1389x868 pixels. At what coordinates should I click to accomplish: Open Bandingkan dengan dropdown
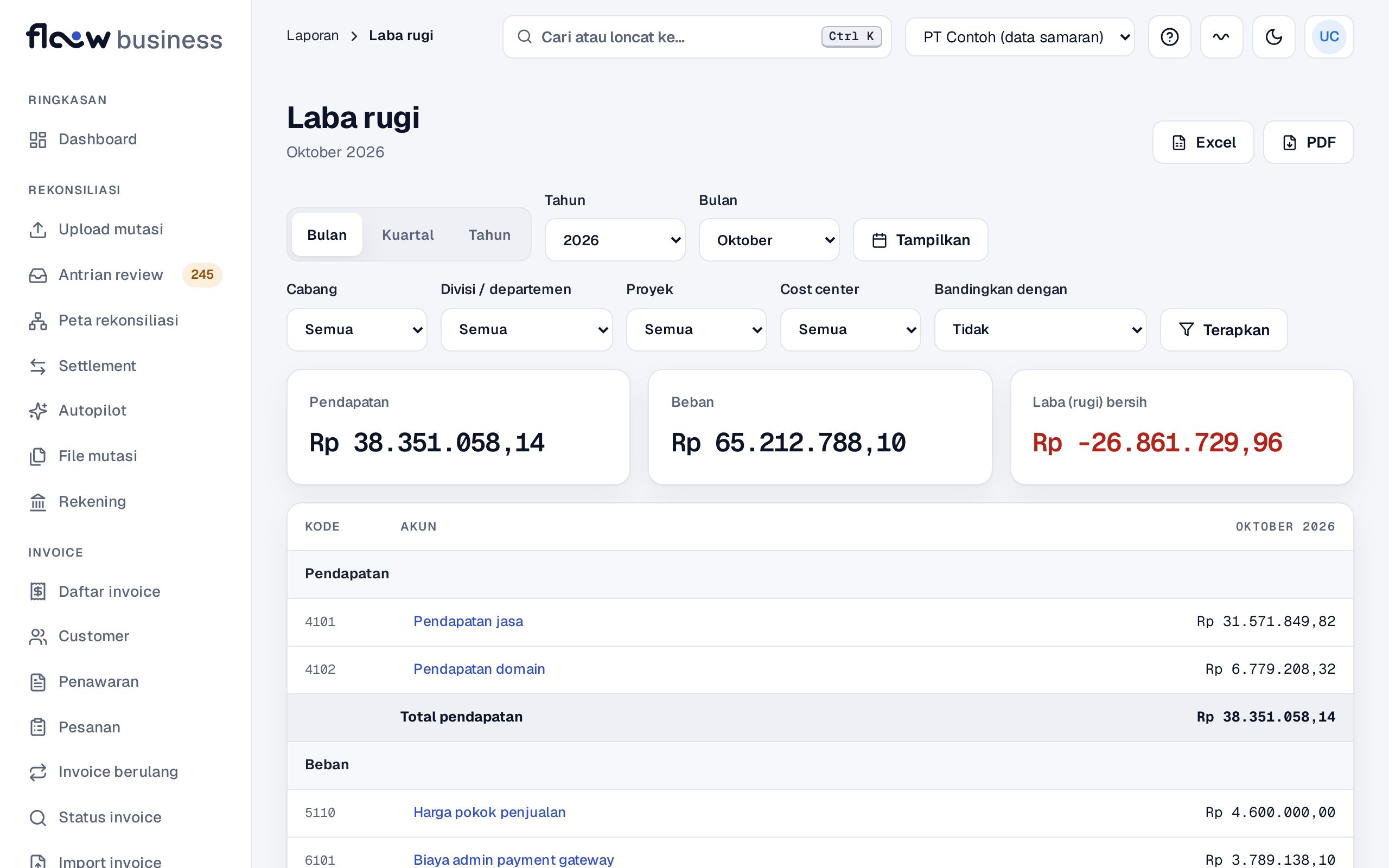point(1040,329)
